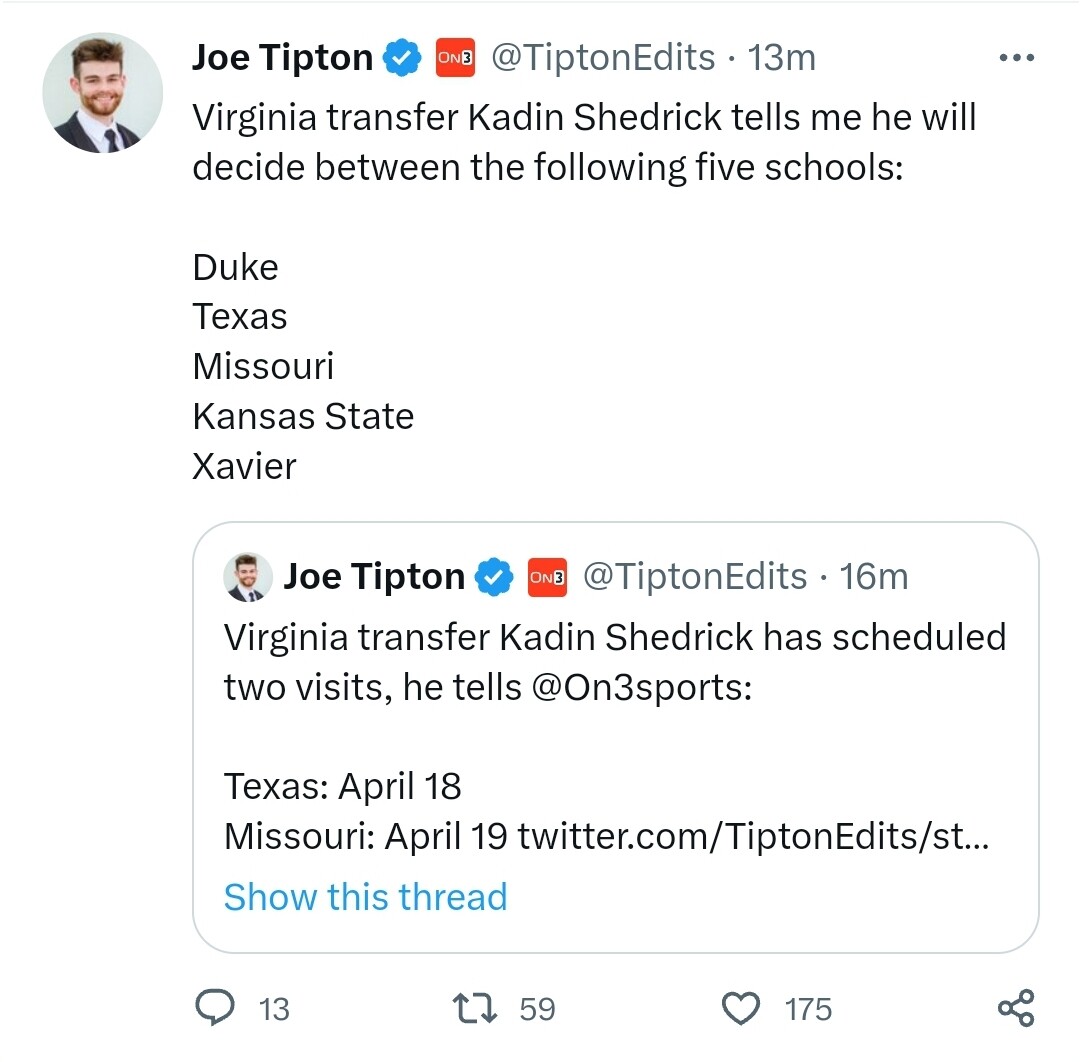1080x1062 pixels.
Task: Click Show this thread link
Action: [x=366, y=897]
